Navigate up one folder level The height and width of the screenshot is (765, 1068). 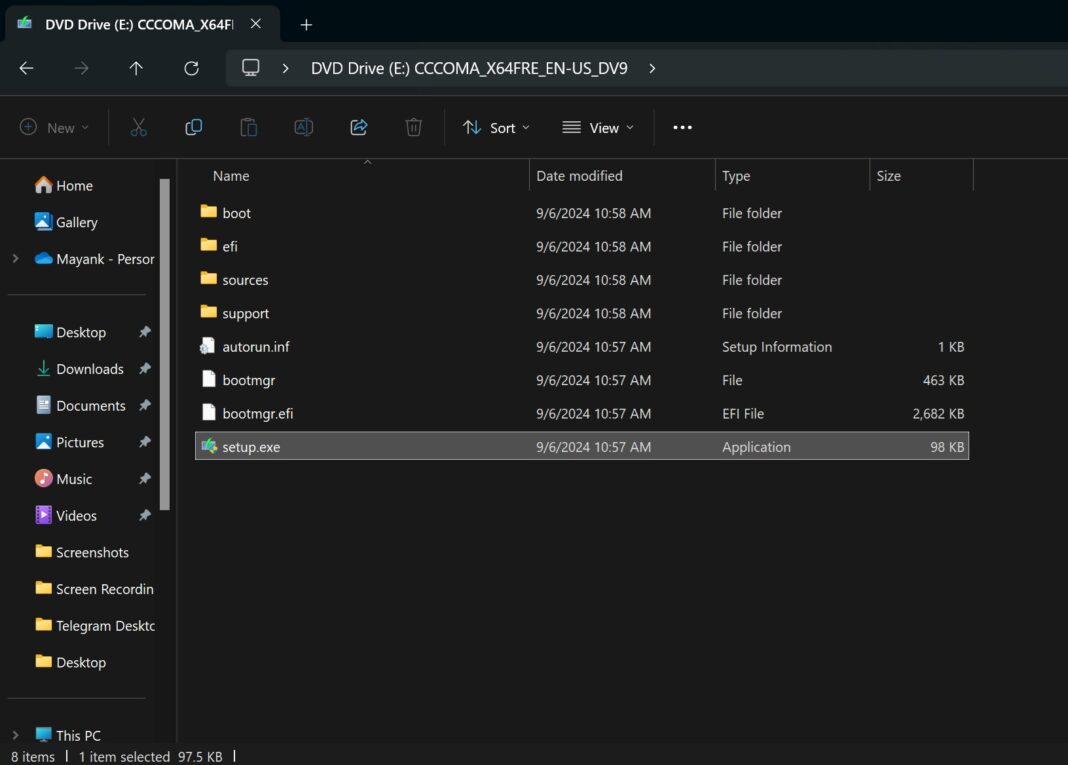pos(136,68)
